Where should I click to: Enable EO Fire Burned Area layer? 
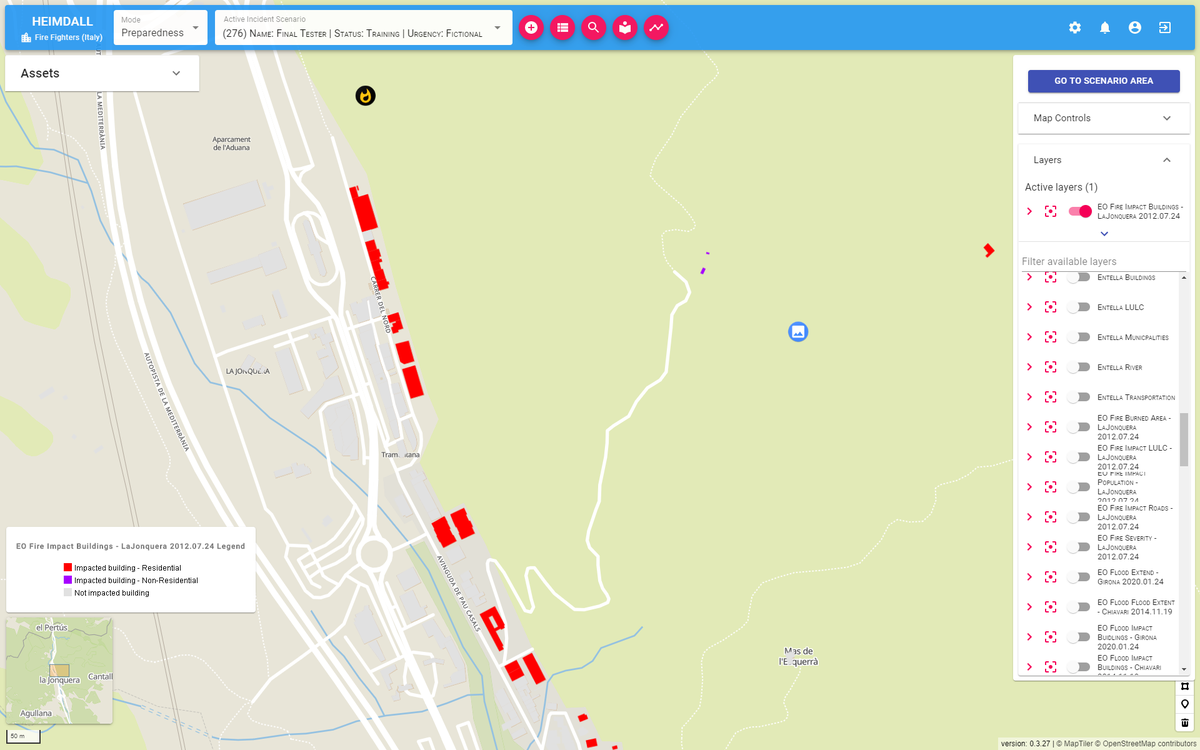pyautogui.click(x=1078, y=427)
